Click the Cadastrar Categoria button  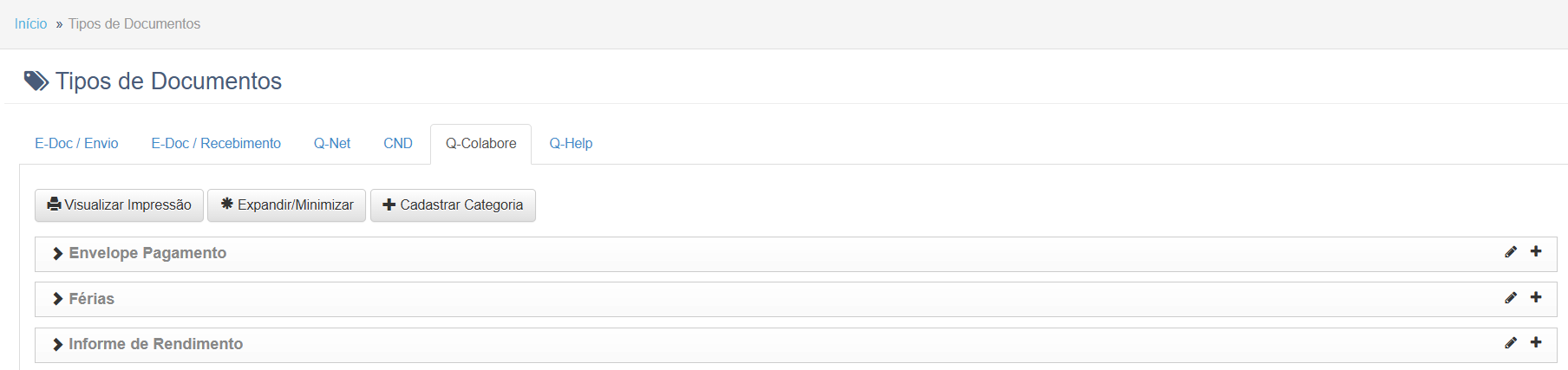(453, 205)
